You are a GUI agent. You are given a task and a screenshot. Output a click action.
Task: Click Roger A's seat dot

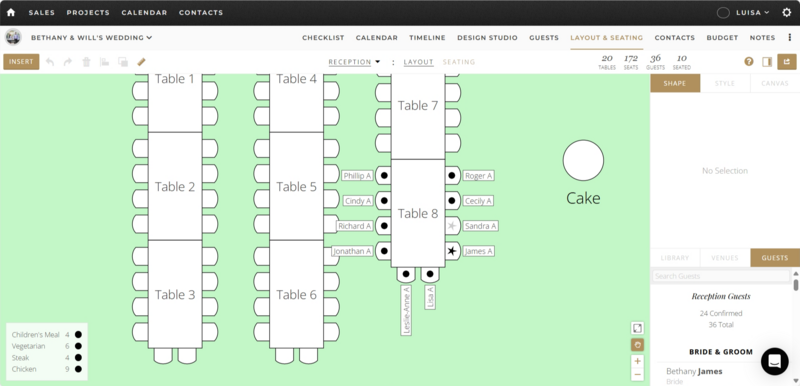coord(452,175)
